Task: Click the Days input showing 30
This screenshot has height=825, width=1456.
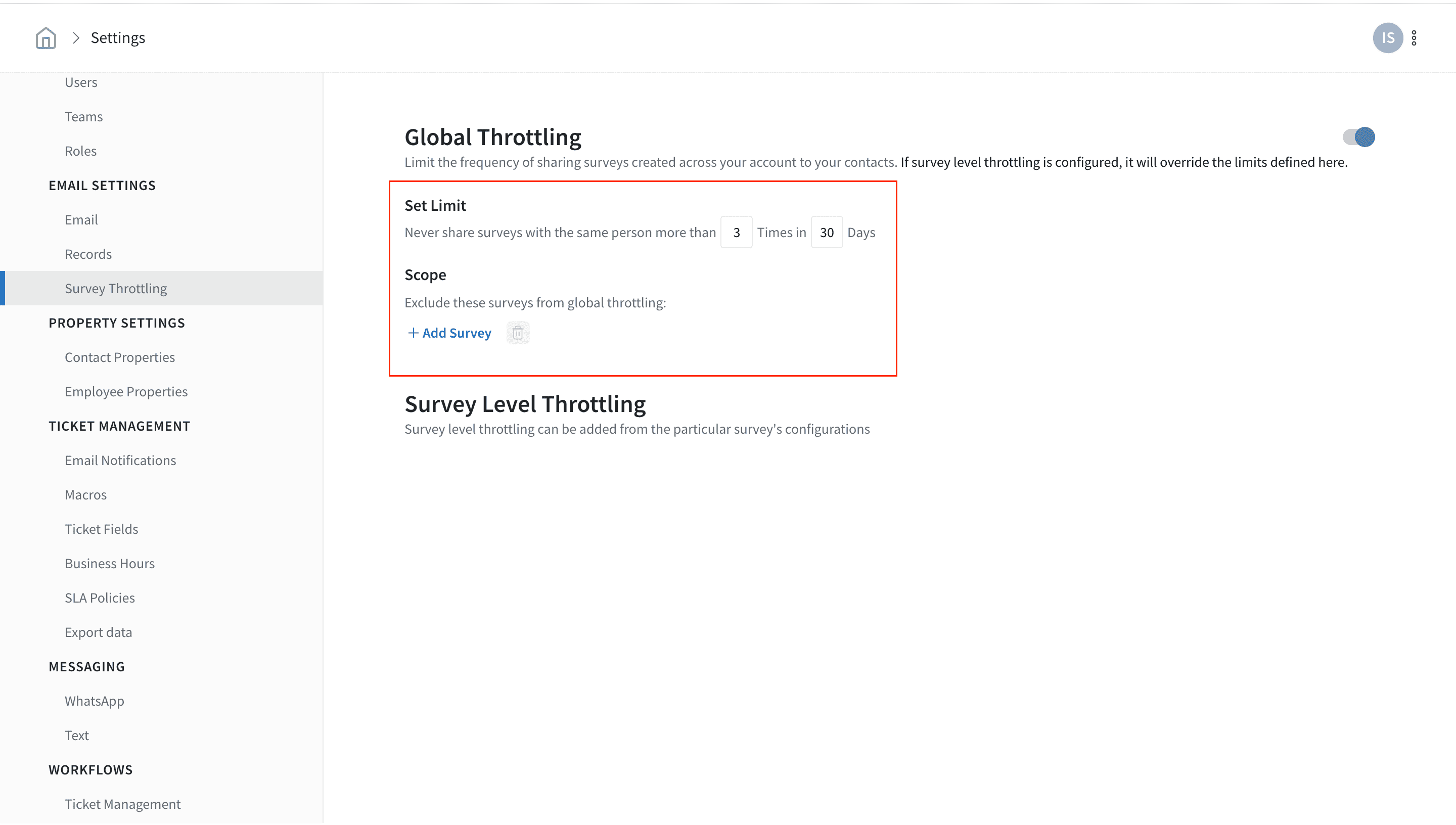Action: pos(826,233)
